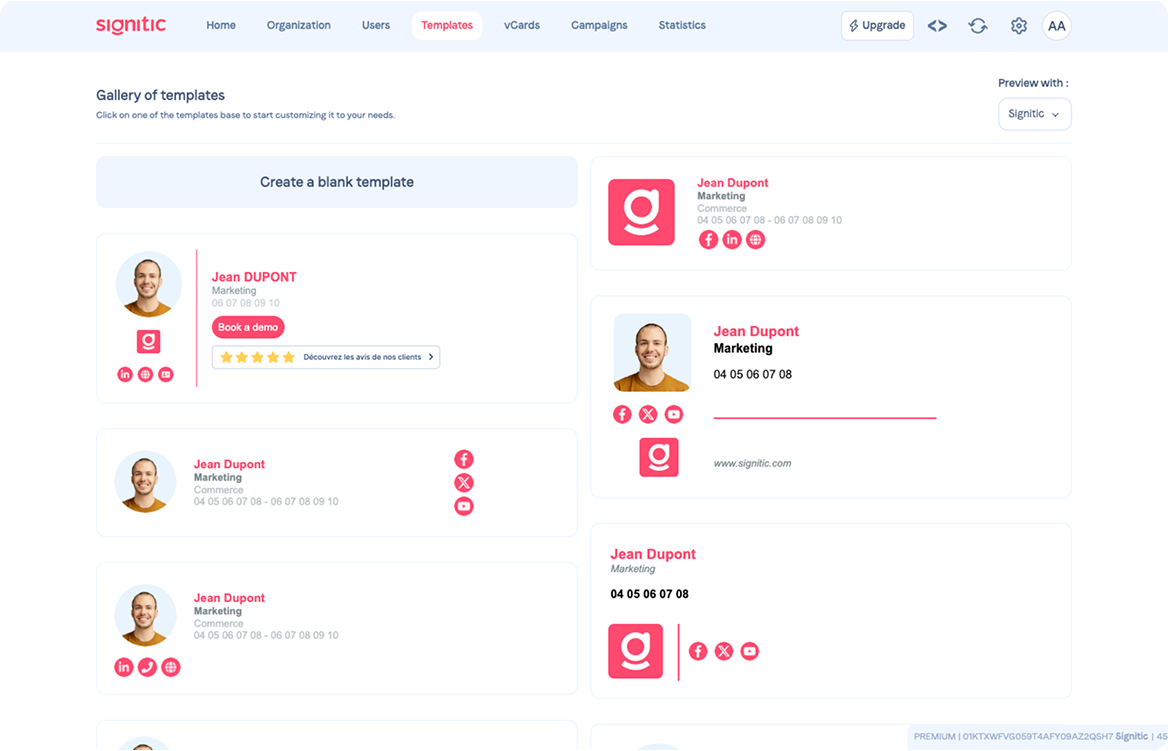1168x751 pixels.
Task: Switch to the Users tab
Action: 376,25
